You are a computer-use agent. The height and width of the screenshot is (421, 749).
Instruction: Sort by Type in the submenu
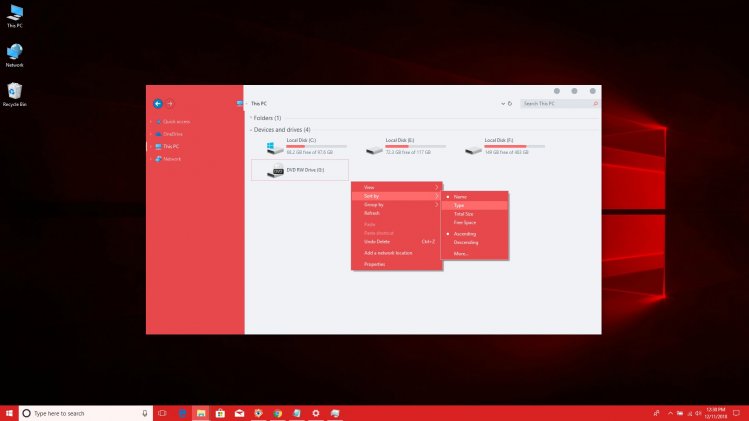click(460, 205)
